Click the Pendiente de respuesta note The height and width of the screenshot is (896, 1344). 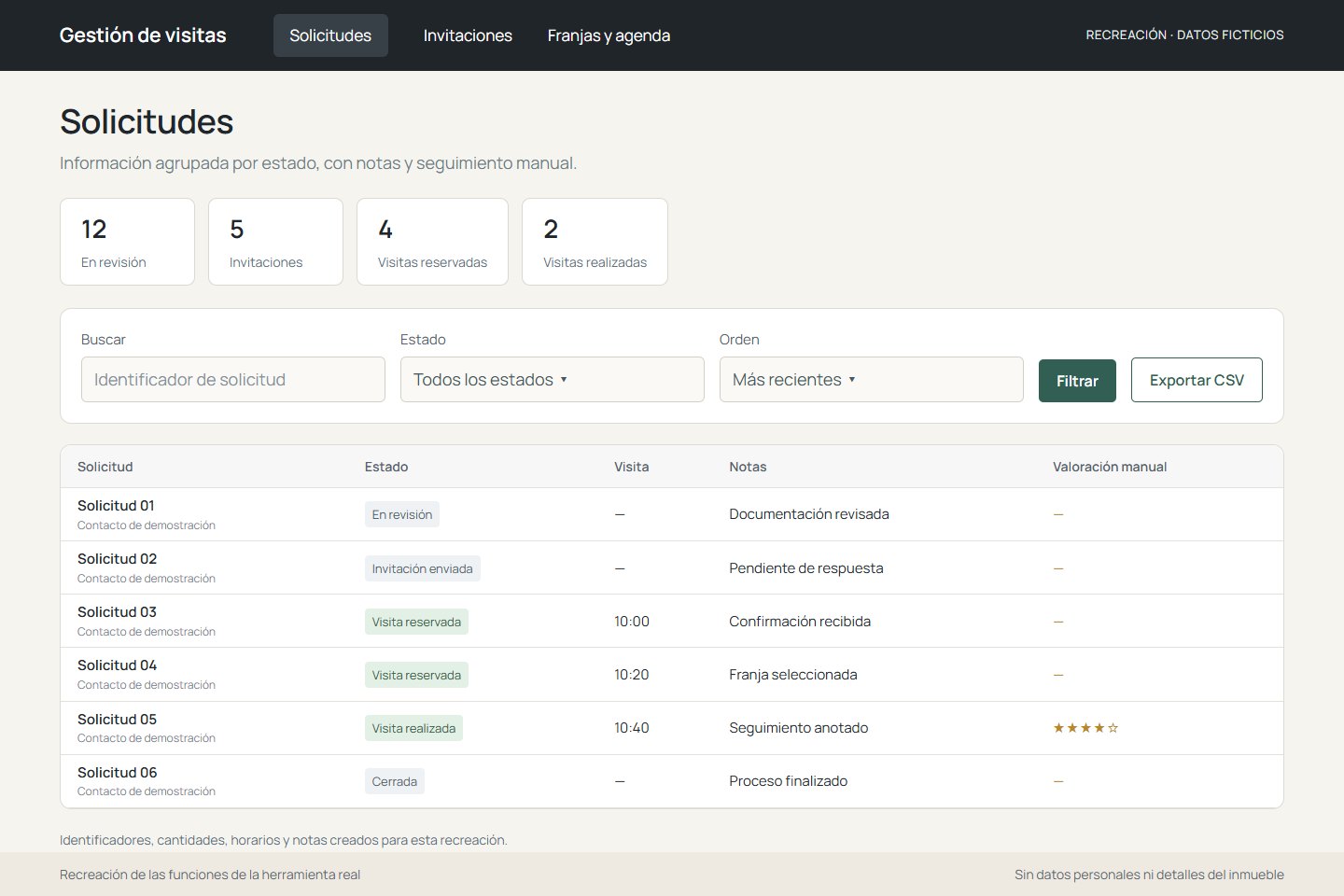(806, 568)
